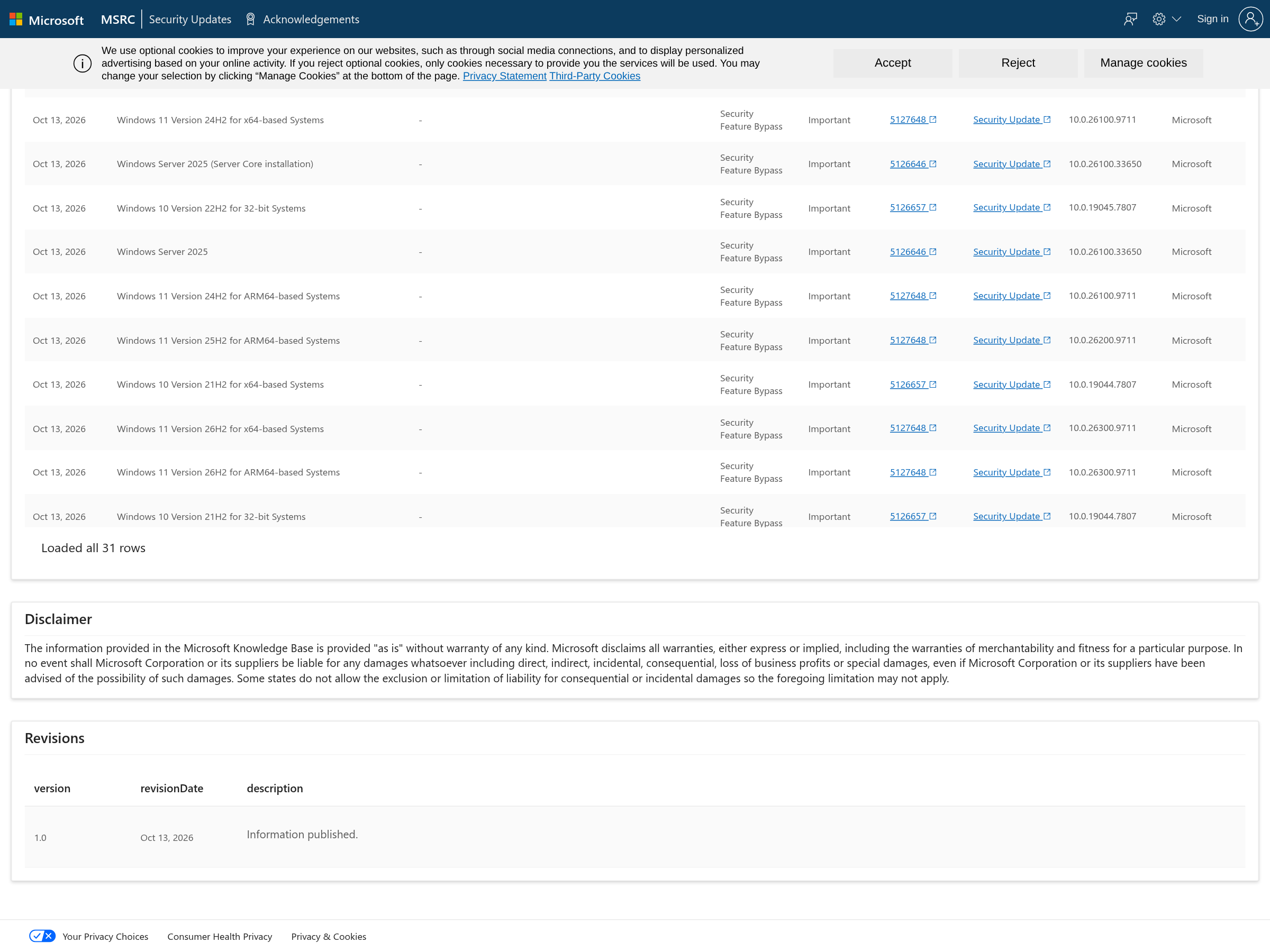Open the MSRC home link
The width and height of the screenshot is (1270, 952).
tap(117, 20)
